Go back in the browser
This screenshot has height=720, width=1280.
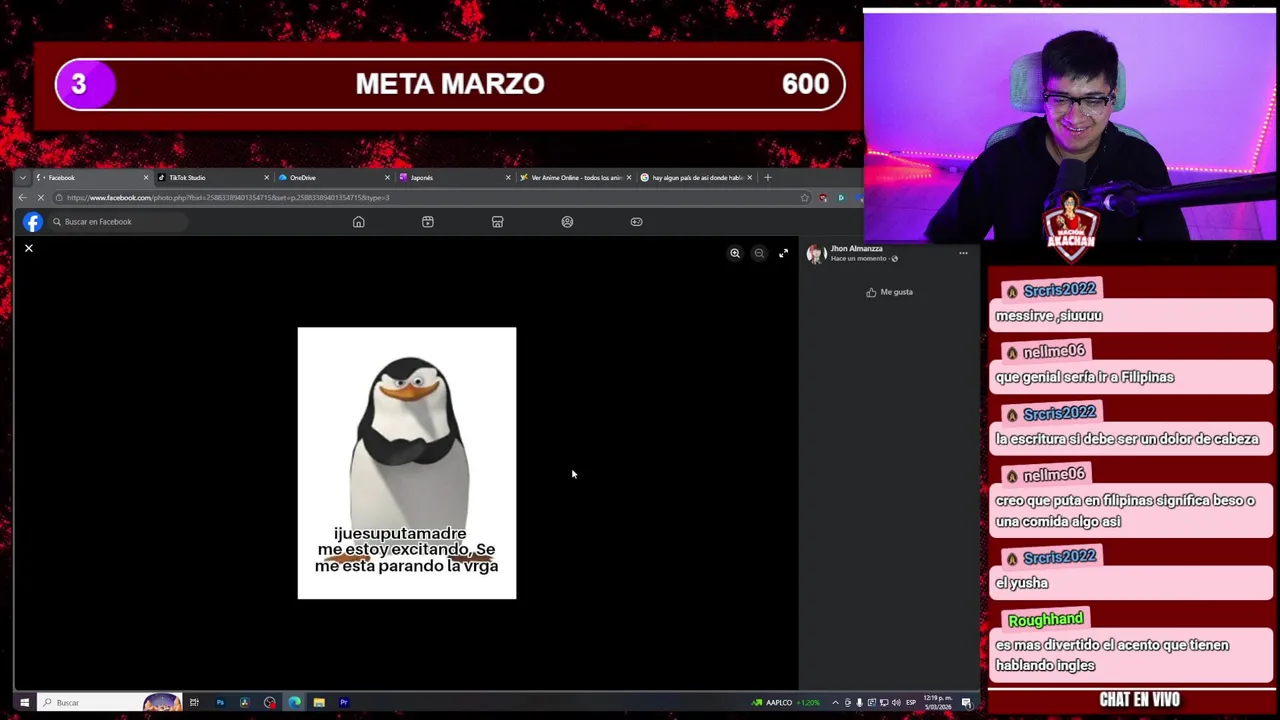(22, 198)
